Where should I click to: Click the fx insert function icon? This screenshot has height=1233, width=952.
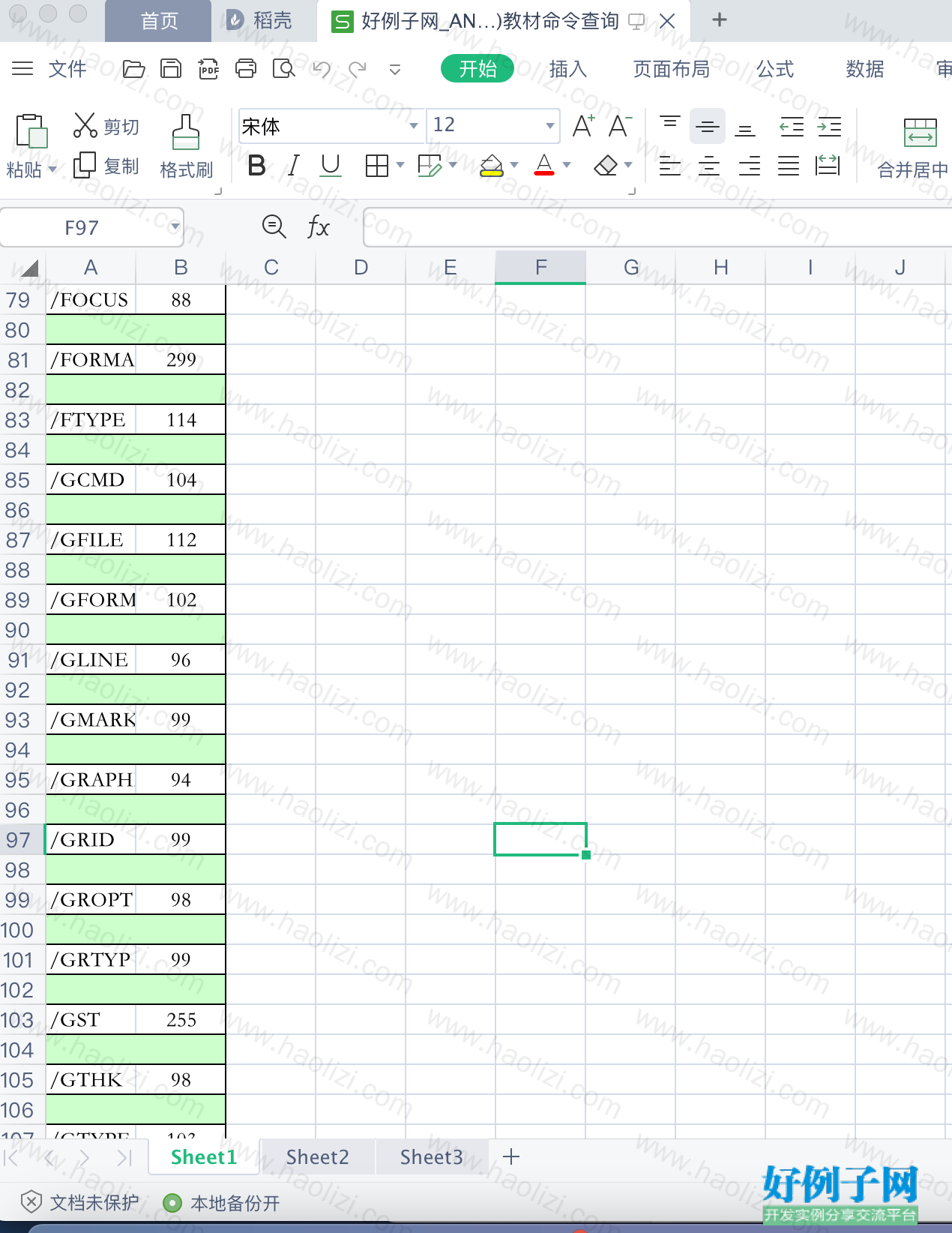pyautogui.click(x=319, y=226)
